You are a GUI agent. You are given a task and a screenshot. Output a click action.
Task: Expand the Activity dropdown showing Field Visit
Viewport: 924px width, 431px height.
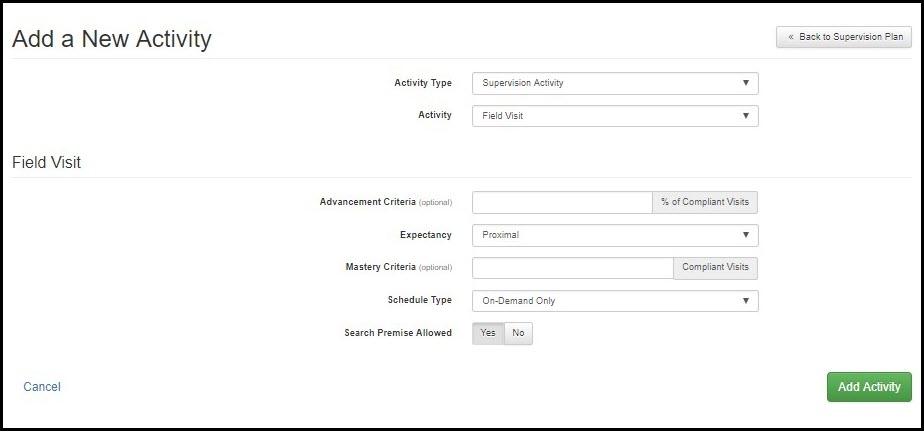614,116
